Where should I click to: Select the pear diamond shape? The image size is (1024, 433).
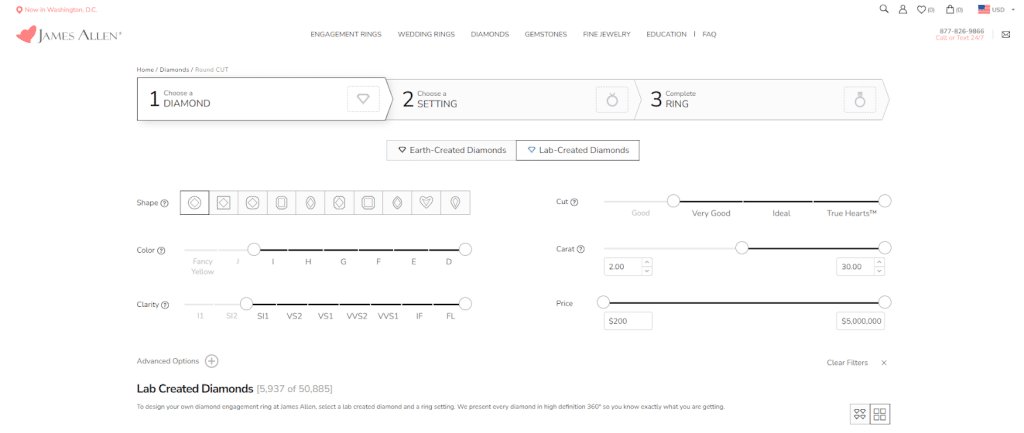(455, 203)
